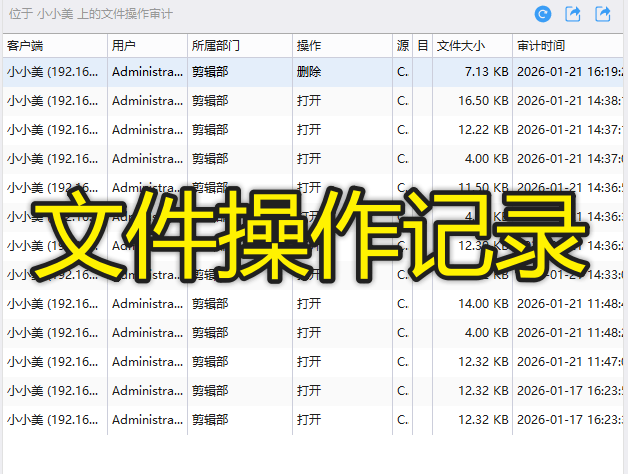The width and height of the screenshot is (628, 474).
Task: Select the audit time 2026-01-21 16:19 cell
Action: [570, 72]
